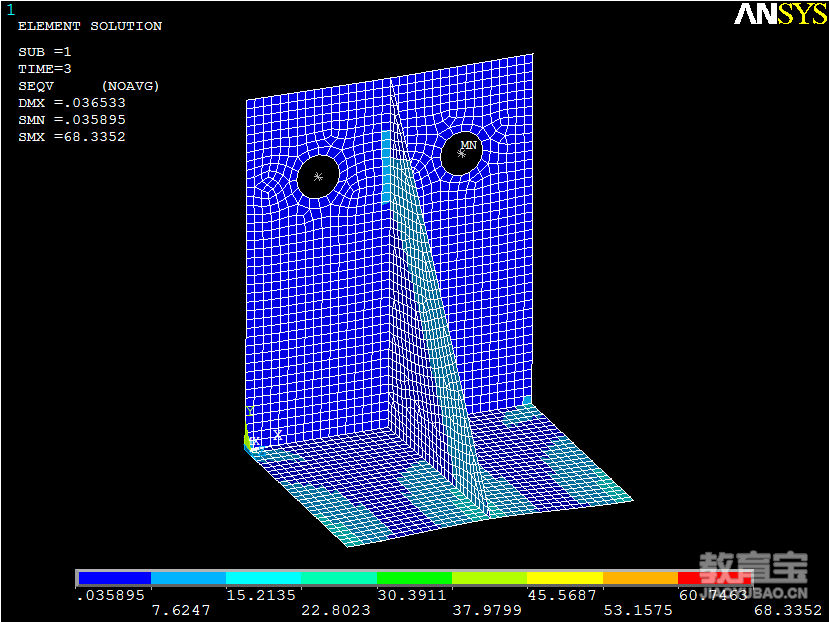Click the window number 1 label
The image size is (829, 622).
(x=11, y=10)
